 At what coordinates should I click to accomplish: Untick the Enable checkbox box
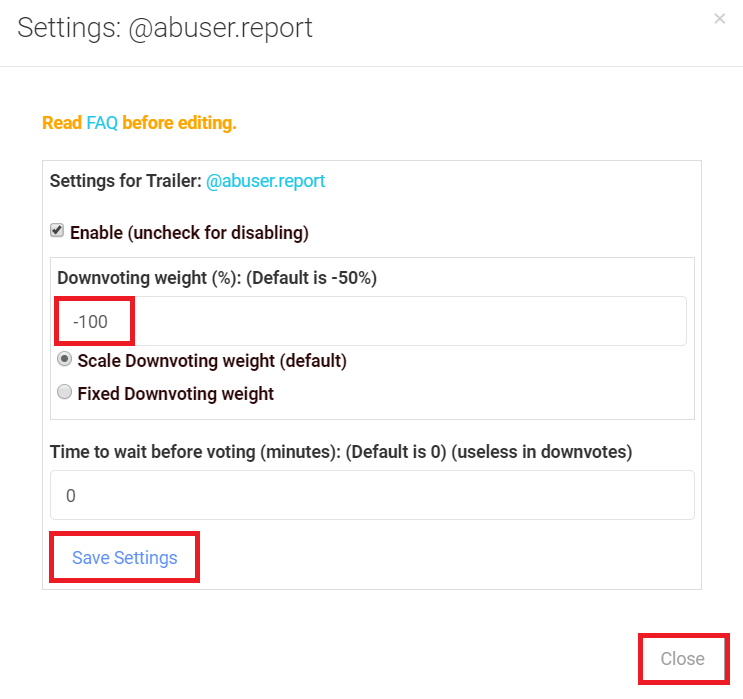57,231
